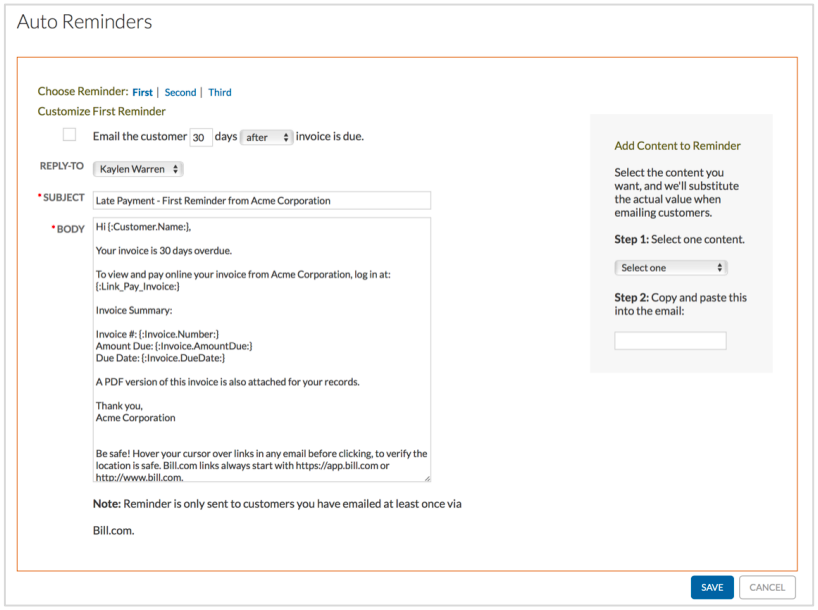Screen dimensions: 818x610
Task: Click the Customize First Reminder heading
Action: [x=102, y=111]
